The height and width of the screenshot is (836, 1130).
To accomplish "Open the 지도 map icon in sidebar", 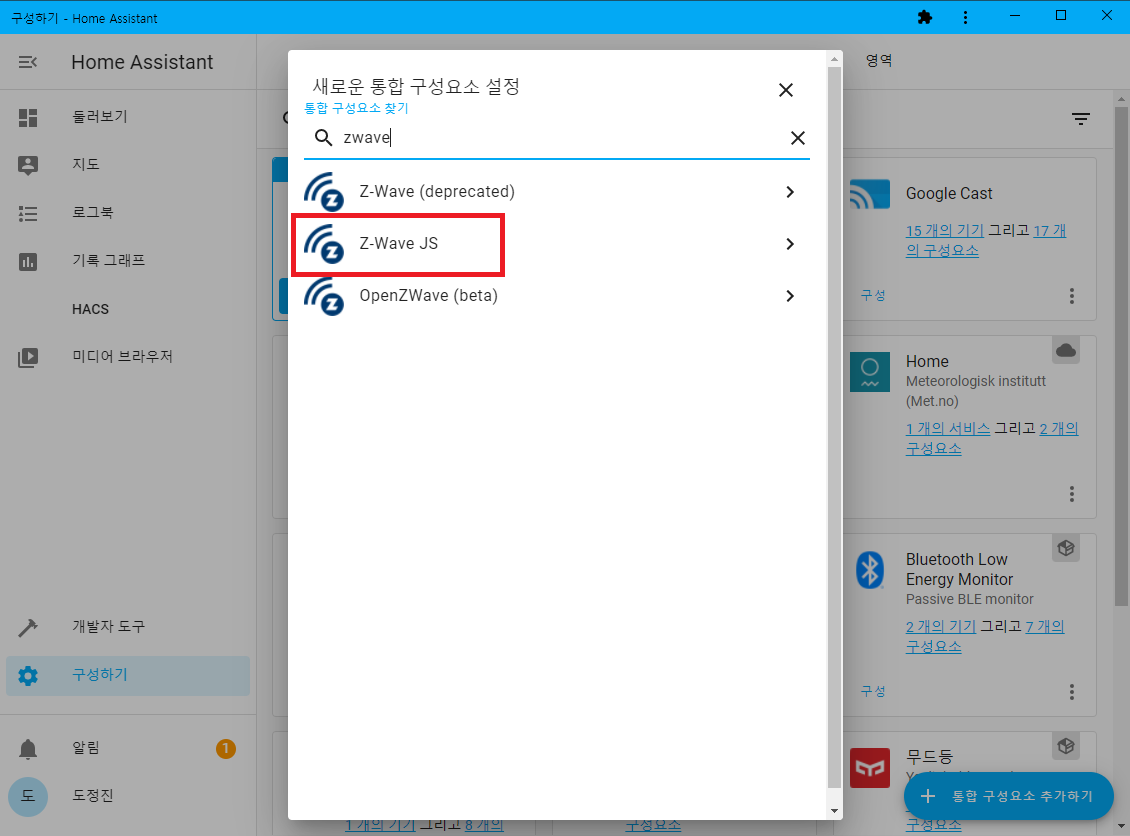I will pyautogui.click(x=27, y=165).
